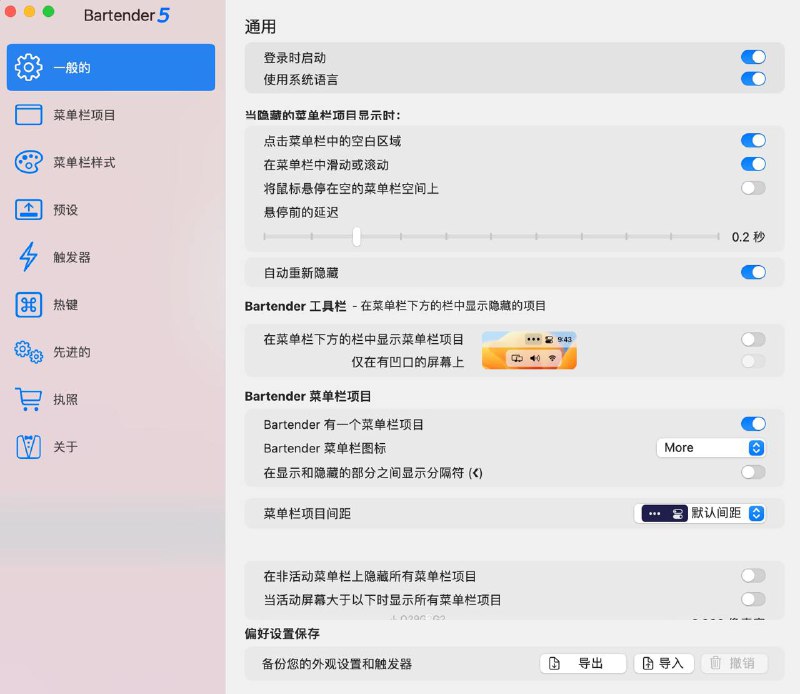This screenshot has width=800, height=694.
Task: Turn off 自动重新隐藏
Action: 753,272
